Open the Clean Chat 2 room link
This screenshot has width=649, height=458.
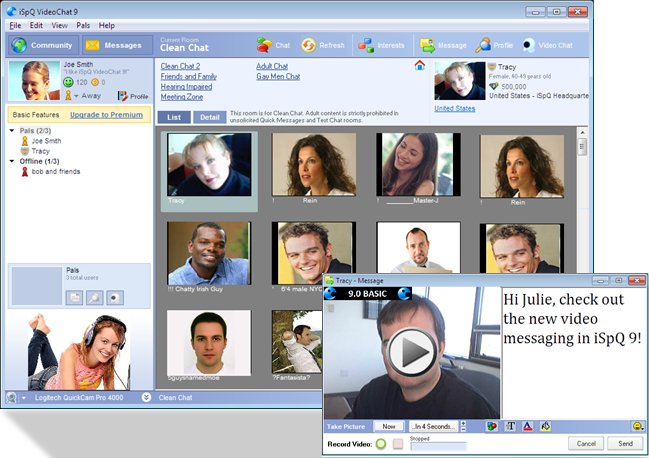click(x=180, y=66)
